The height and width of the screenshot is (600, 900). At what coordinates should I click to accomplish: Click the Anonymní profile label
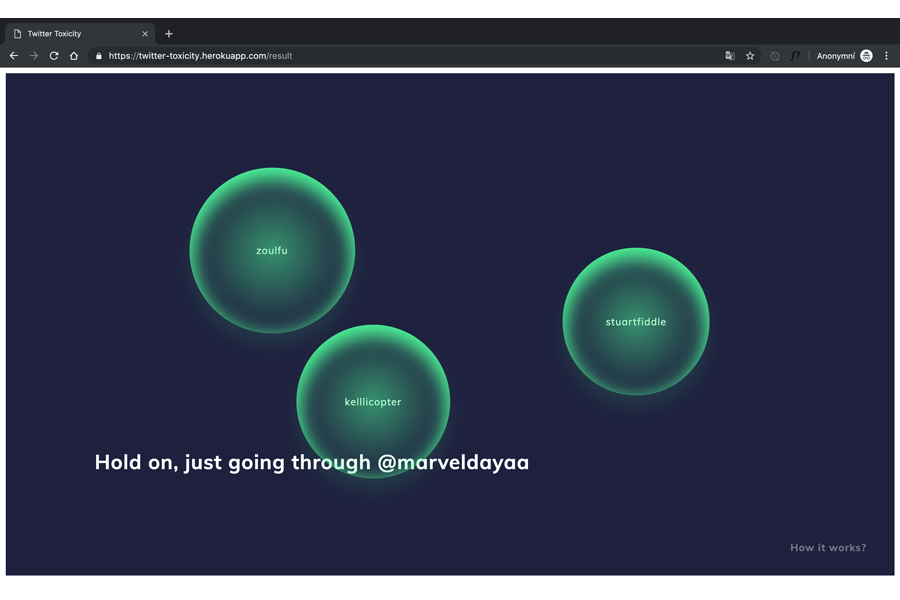[835, 56]
